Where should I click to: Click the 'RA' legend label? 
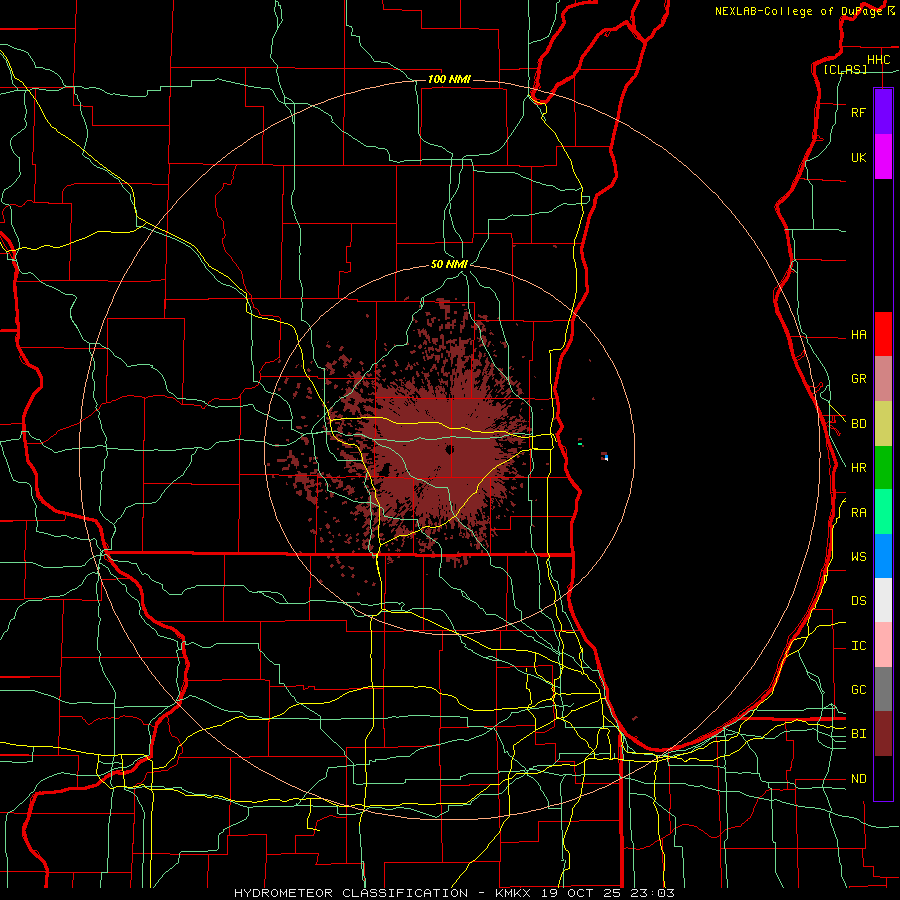858,513
